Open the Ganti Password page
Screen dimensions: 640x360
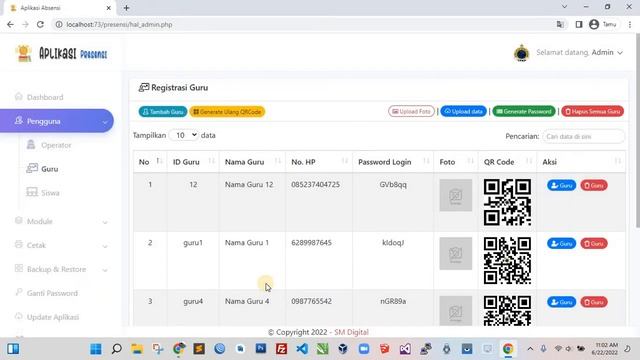46,293
